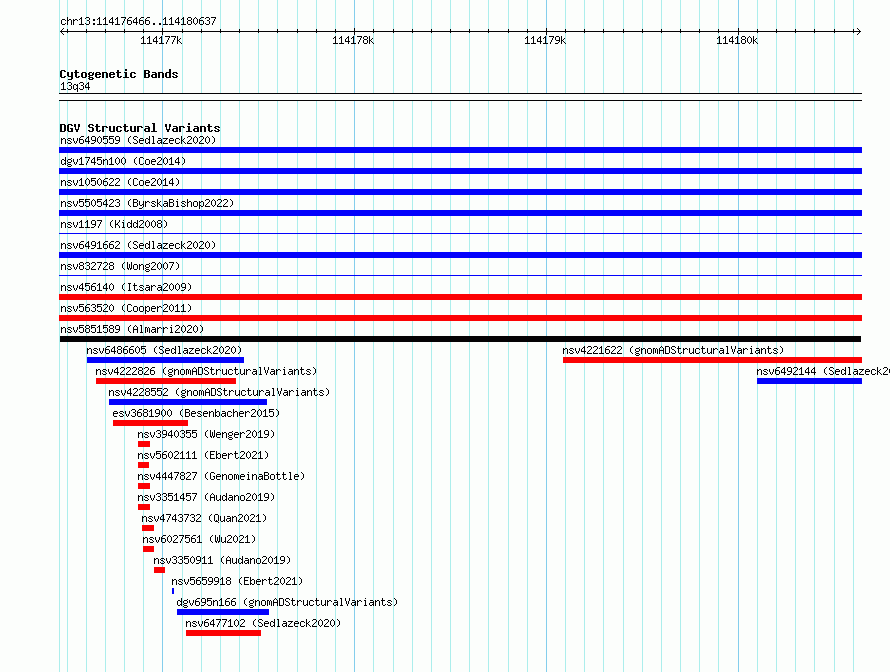Screen dimensions: 890x672
Task: Click the blue bar under nsv1050622
Action: pyautogui.click(x=460, y=192)
